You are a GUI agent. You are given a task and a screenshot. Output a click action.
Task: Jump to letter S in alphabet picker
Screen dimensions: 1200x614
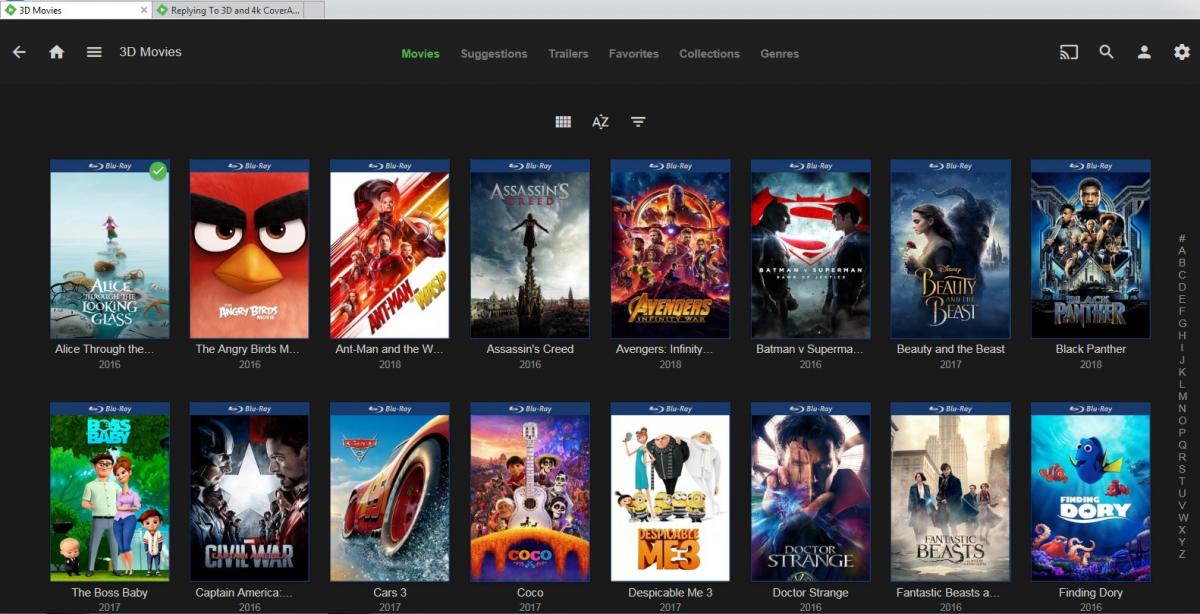[1182, 469]
